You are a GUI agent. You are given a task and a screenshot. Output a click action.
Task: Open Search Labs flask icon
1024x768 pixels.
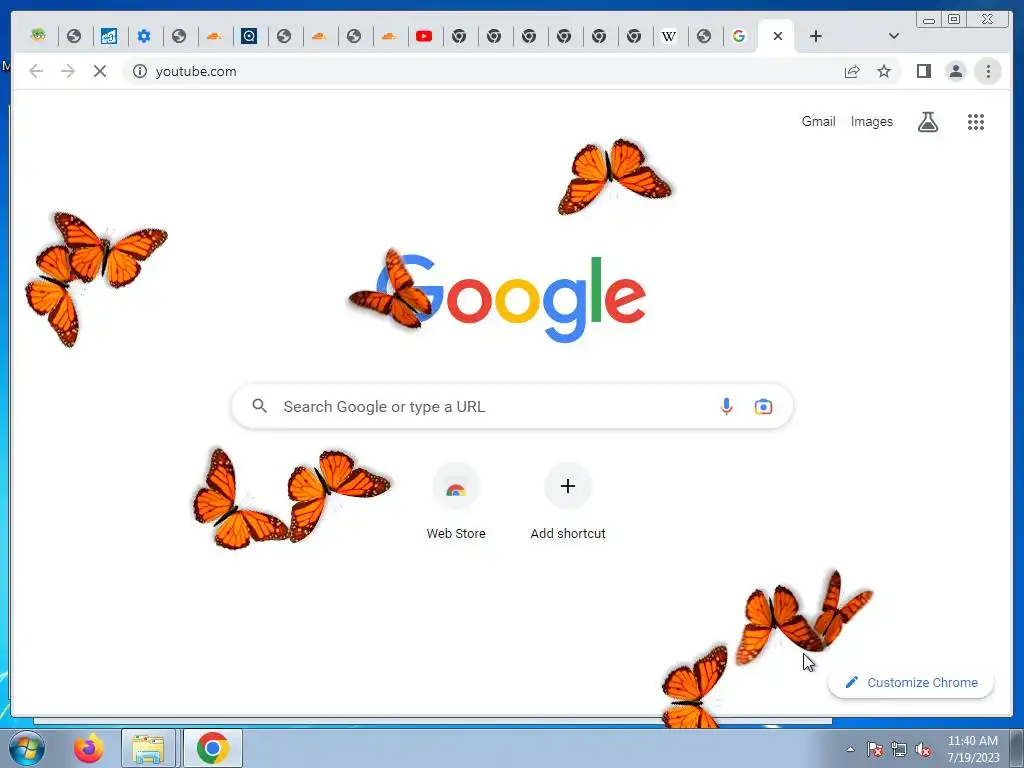927,121
